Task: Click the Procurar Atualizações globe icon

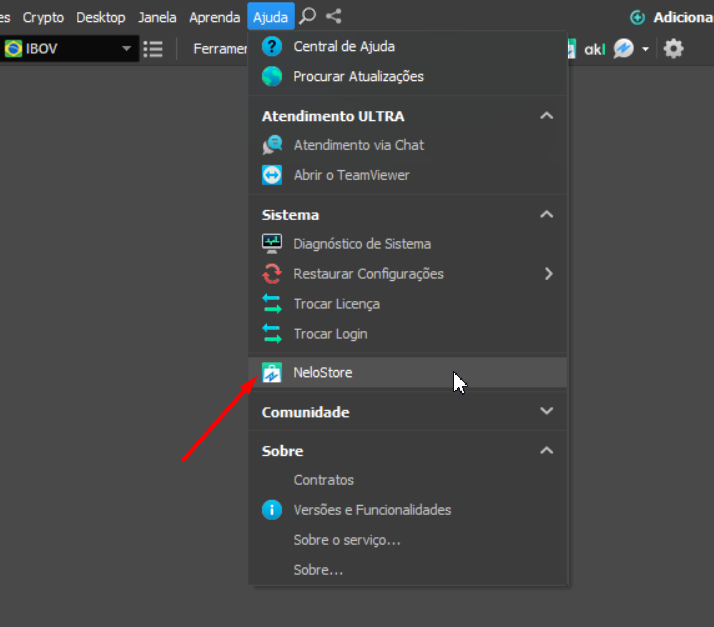Action: click(272, 76)
